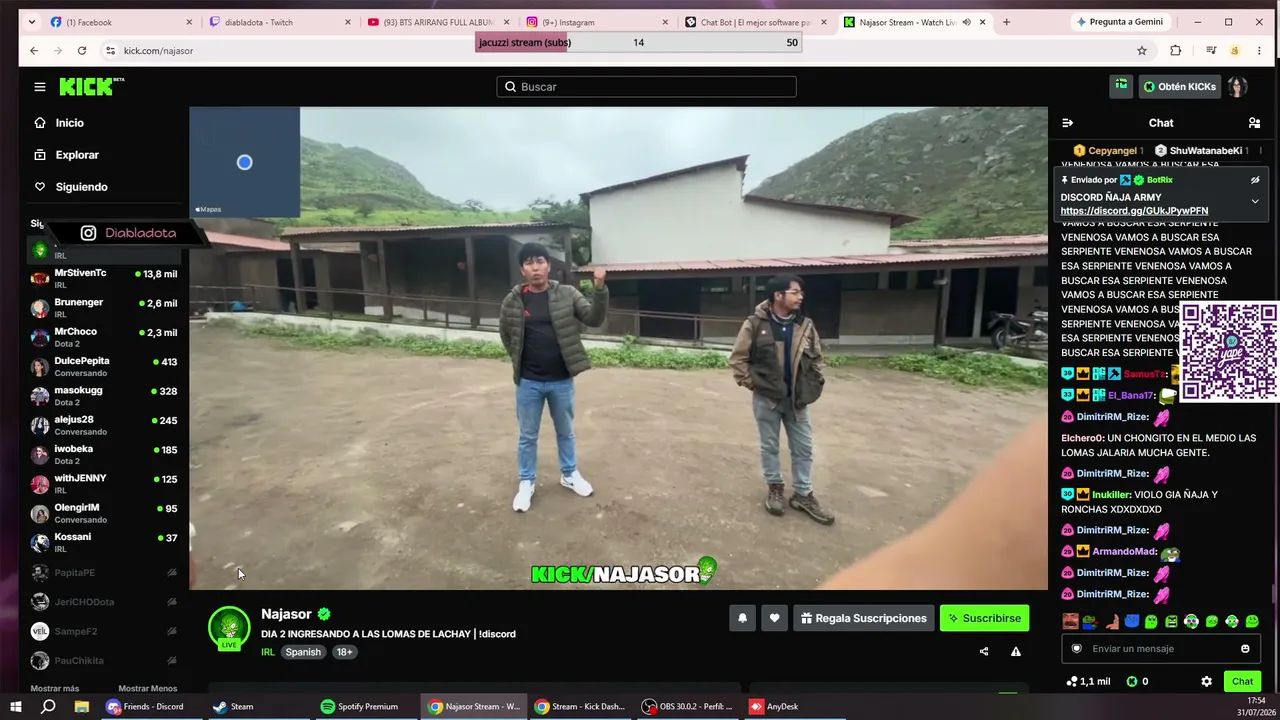The height and width of the screenshot is (720, 1280).
Task: Click the Spanish language tag
Action: tap(303, 652)
